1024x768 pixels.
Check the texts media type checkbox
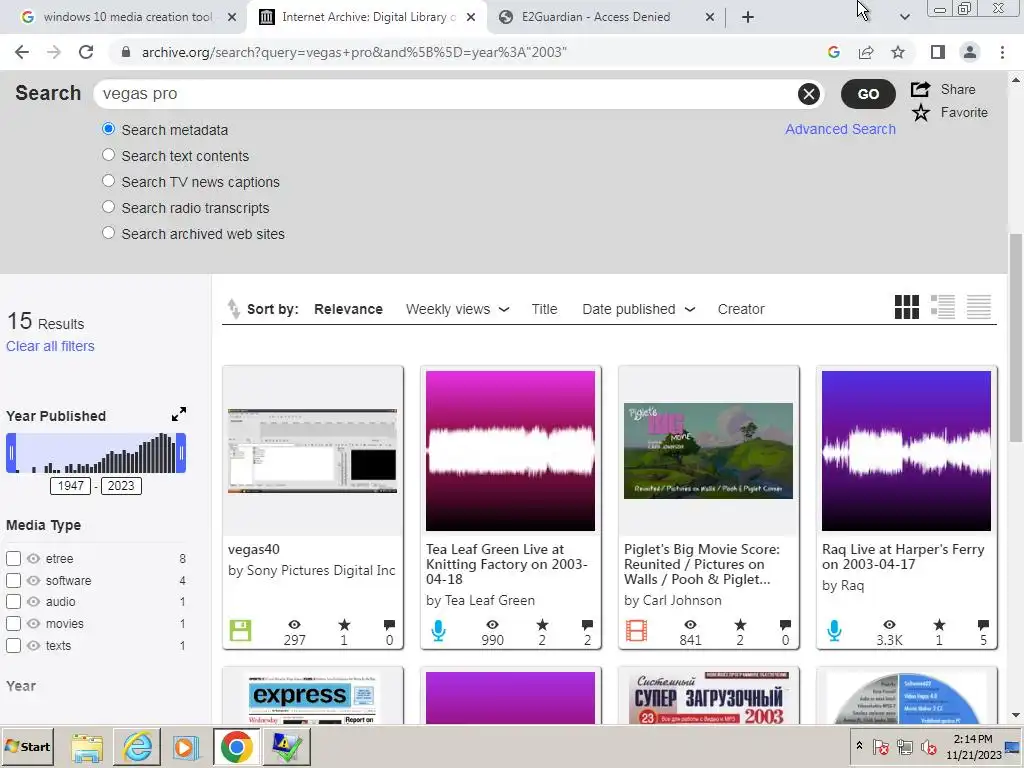coord(13,646)
